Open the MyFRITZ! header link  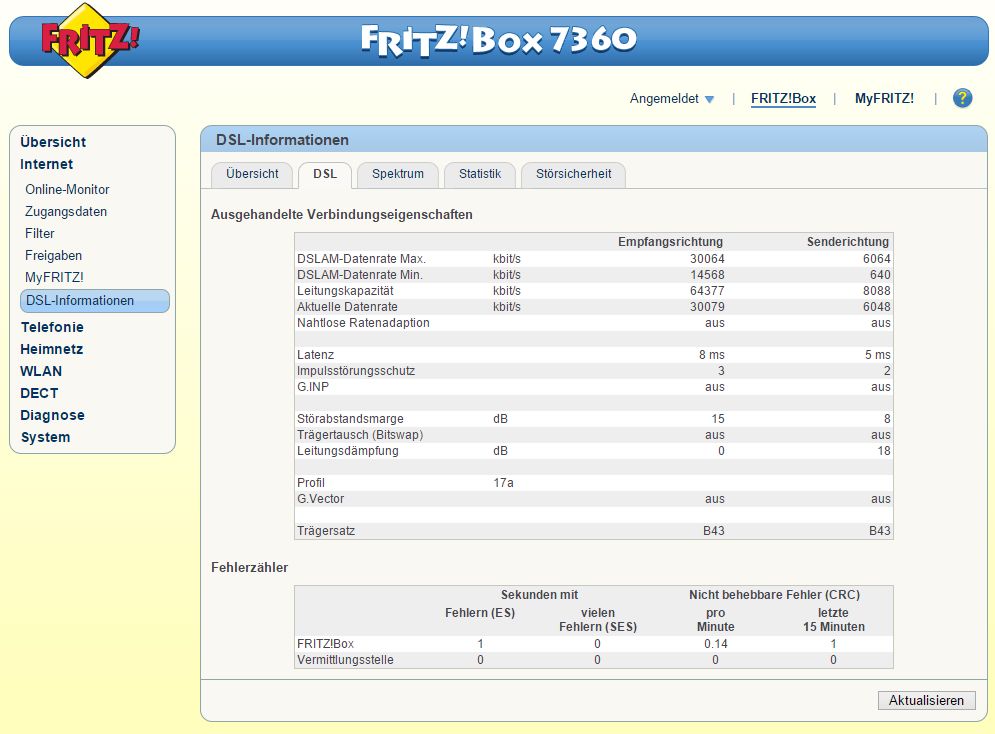click(884, 99)
